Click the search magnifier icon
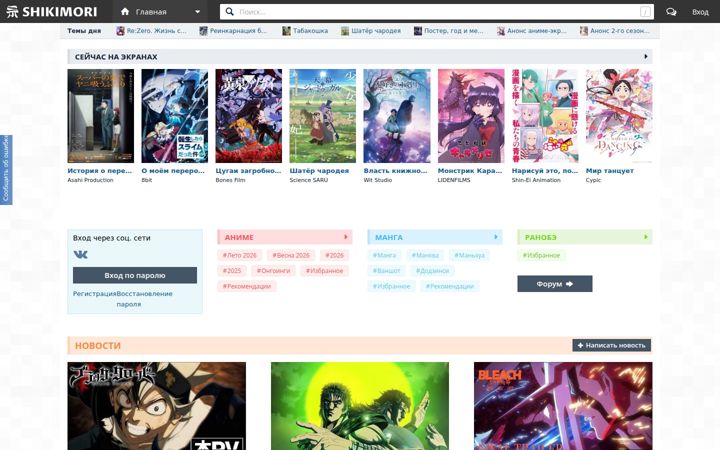The image size is (720, 450). (230, 11)
